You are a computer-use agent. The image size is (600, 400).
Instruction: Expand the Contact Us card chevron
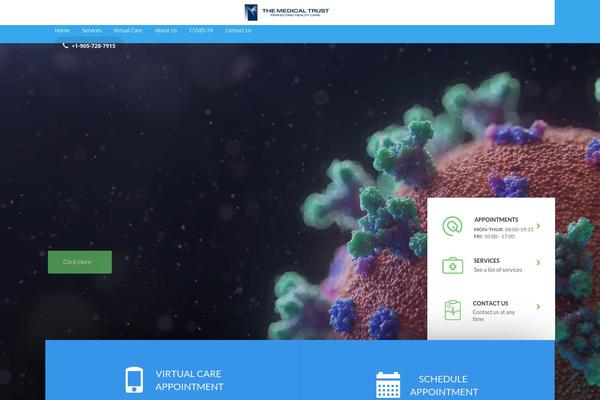click(538, 307)
